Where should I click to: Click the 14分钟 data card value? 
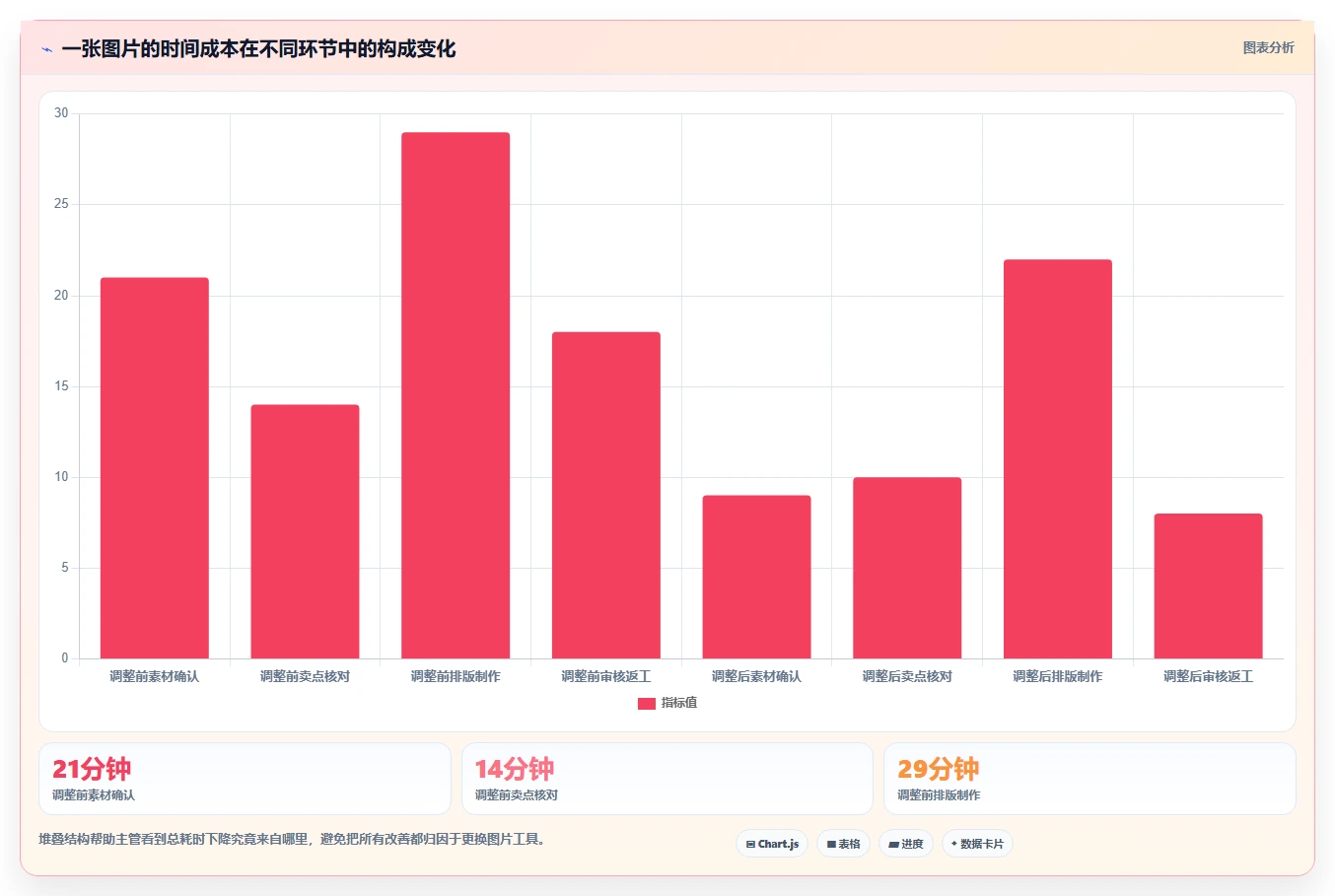(x=515, y=769)
